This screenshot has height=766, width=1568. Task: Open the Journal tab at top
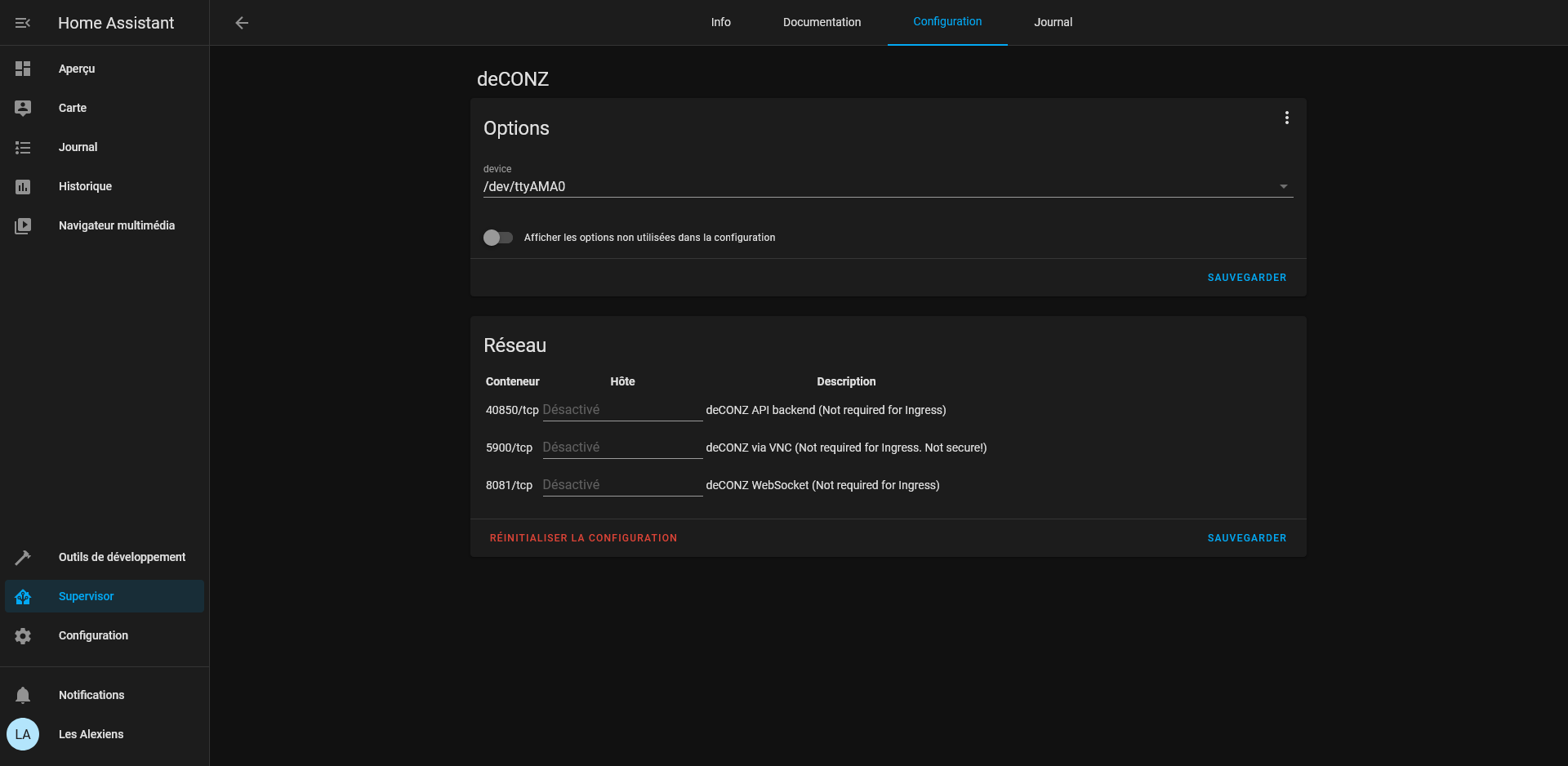1053,22
